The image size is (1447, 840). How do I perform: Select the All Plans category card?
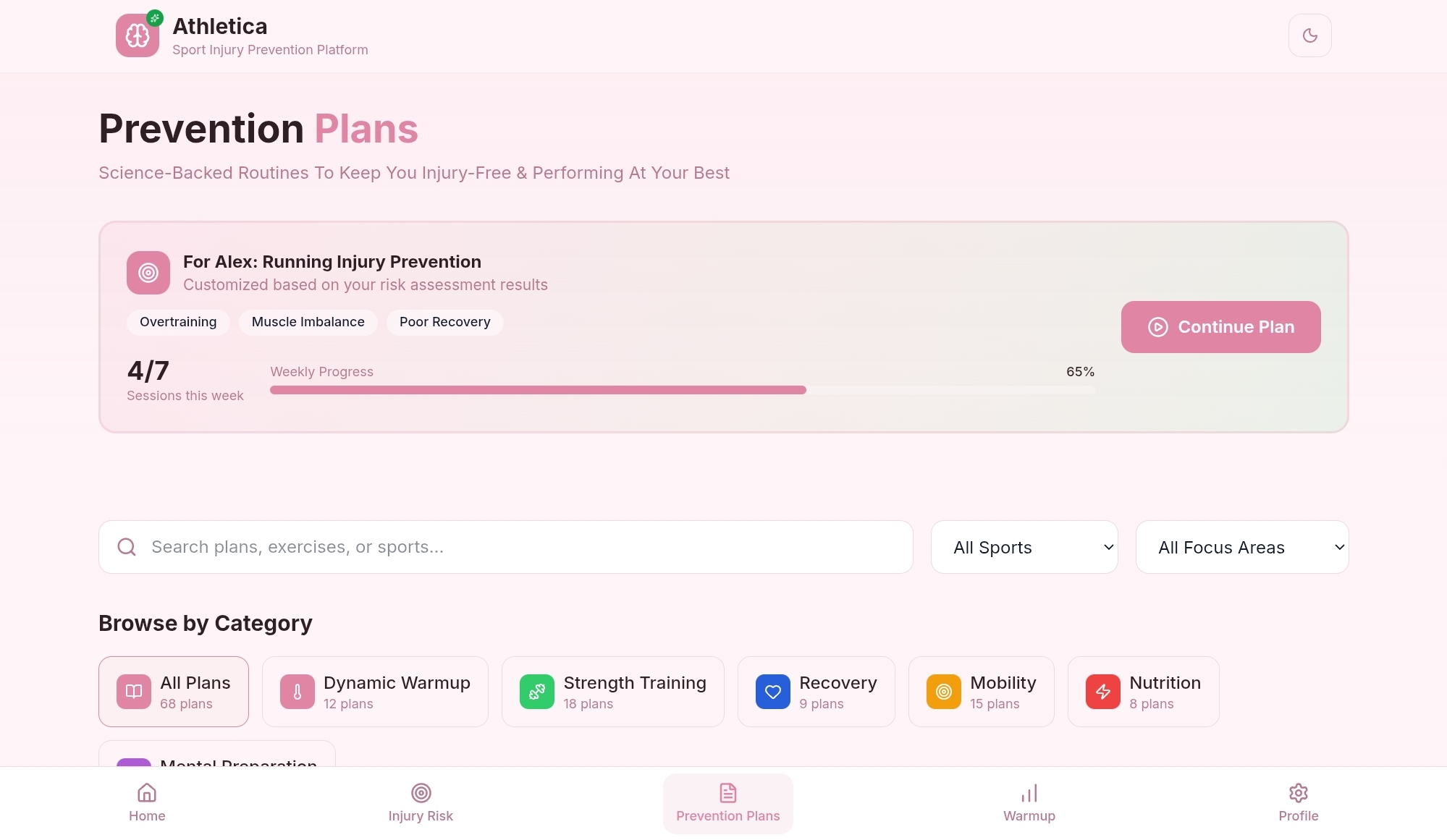click(174, 692)
